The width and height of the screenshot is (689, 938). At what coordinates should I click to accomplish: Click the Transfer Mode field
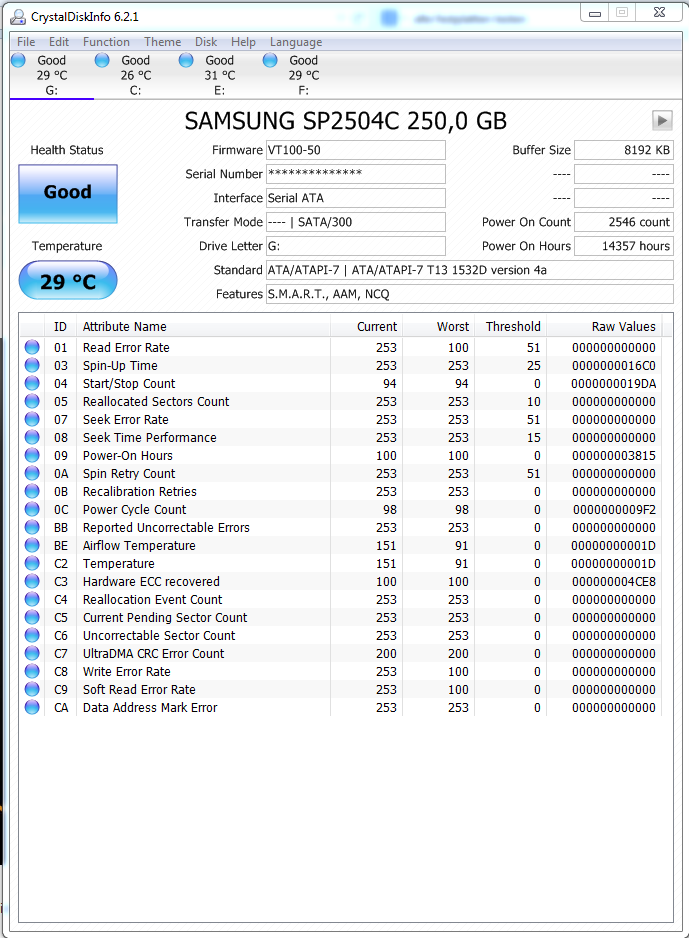(x=355, y=222)
